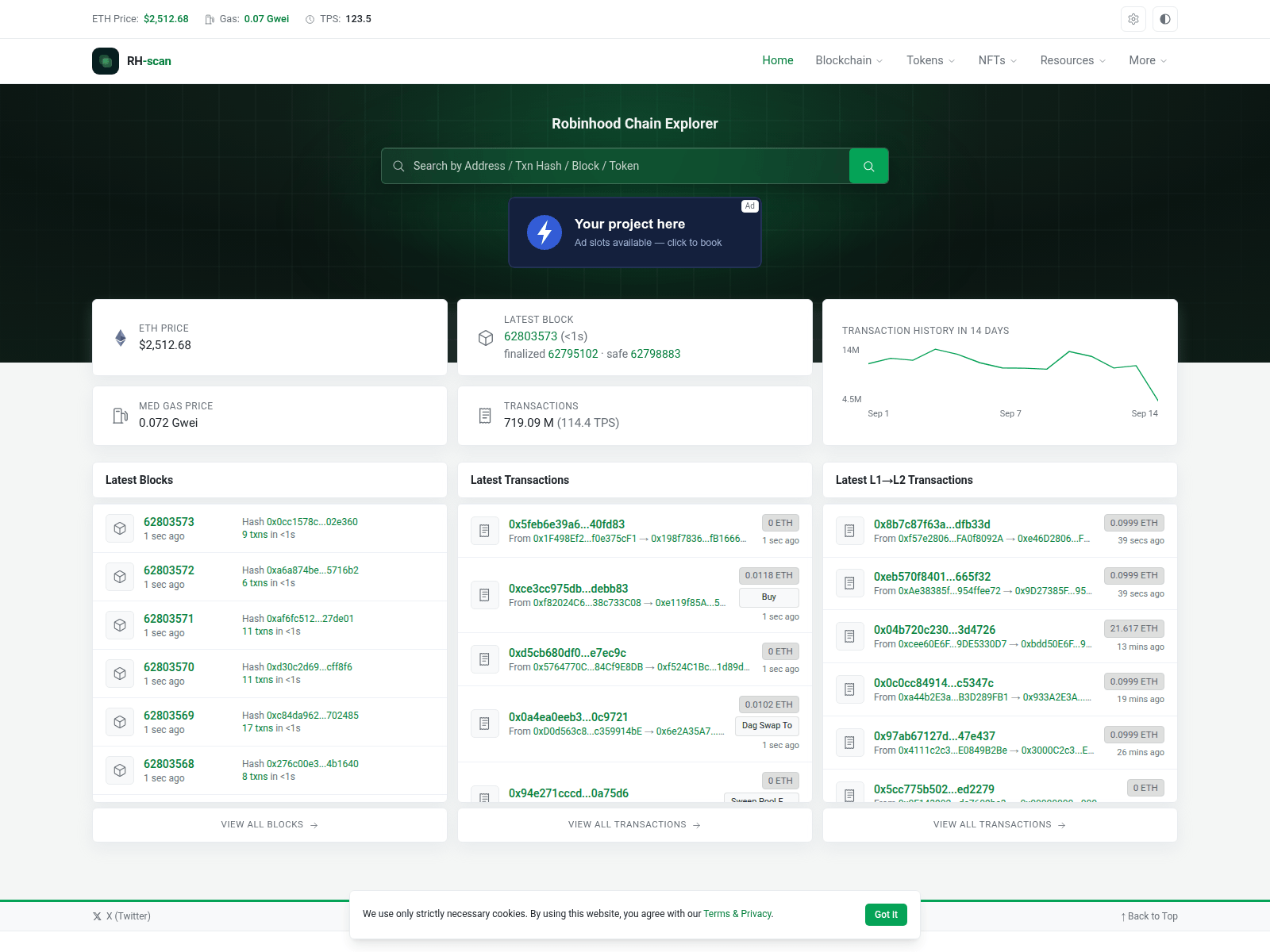Open the 'Your project here' ad banner

pos(635,232)
